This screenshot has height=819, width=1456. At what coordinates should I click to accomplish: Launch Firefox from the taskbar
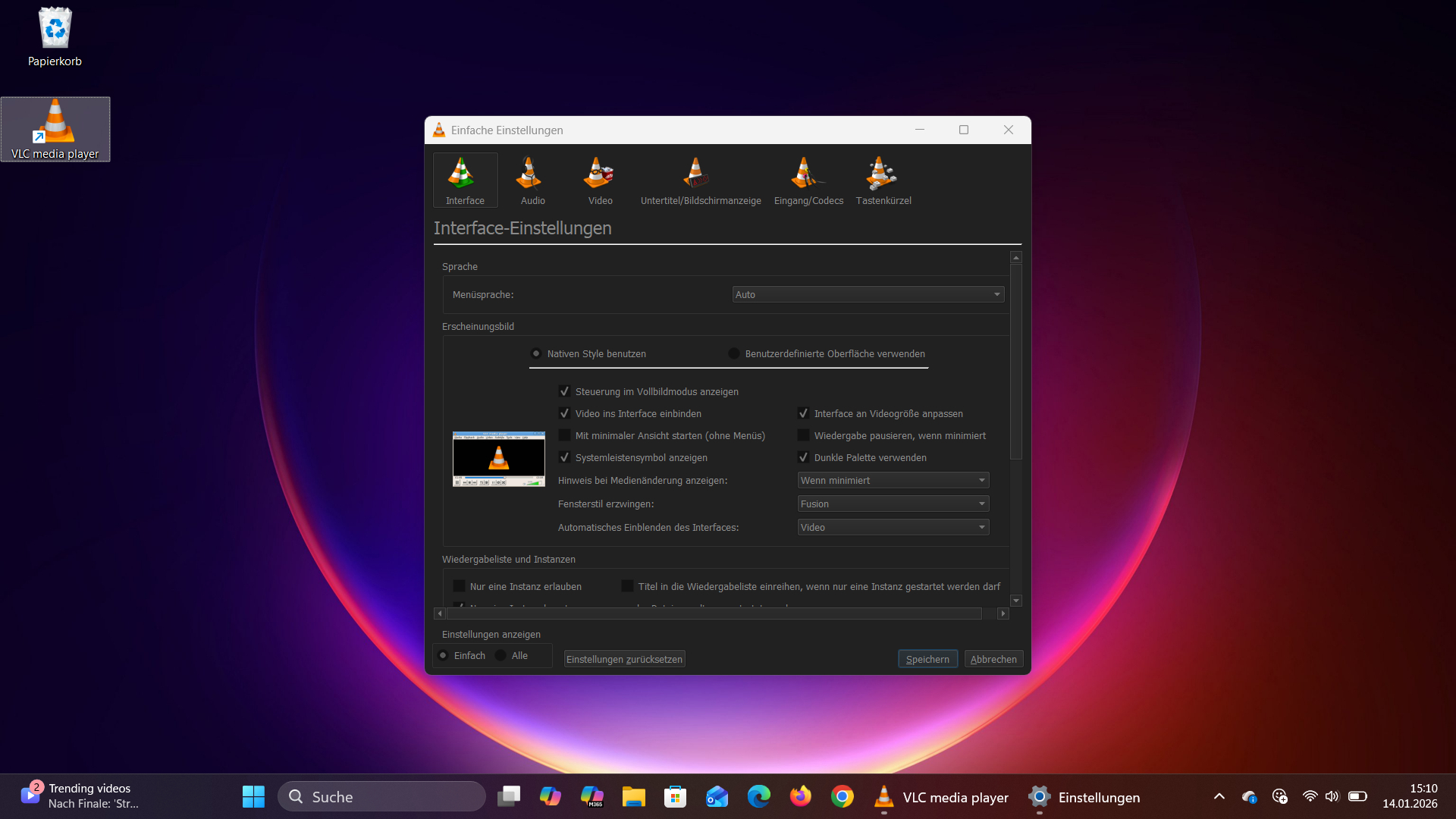pyautogui.click(x=801, y=797)
